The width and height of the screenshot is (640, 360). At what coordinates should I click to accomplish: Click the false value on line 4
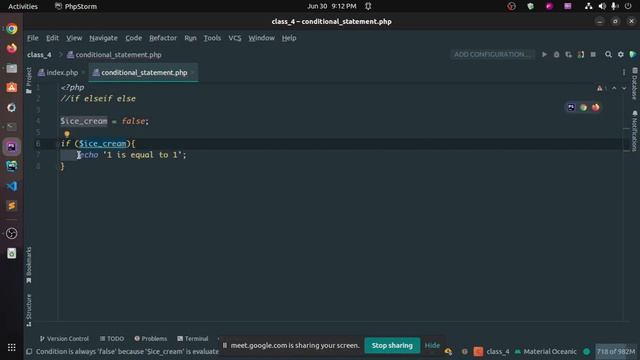tap(133, 121)
